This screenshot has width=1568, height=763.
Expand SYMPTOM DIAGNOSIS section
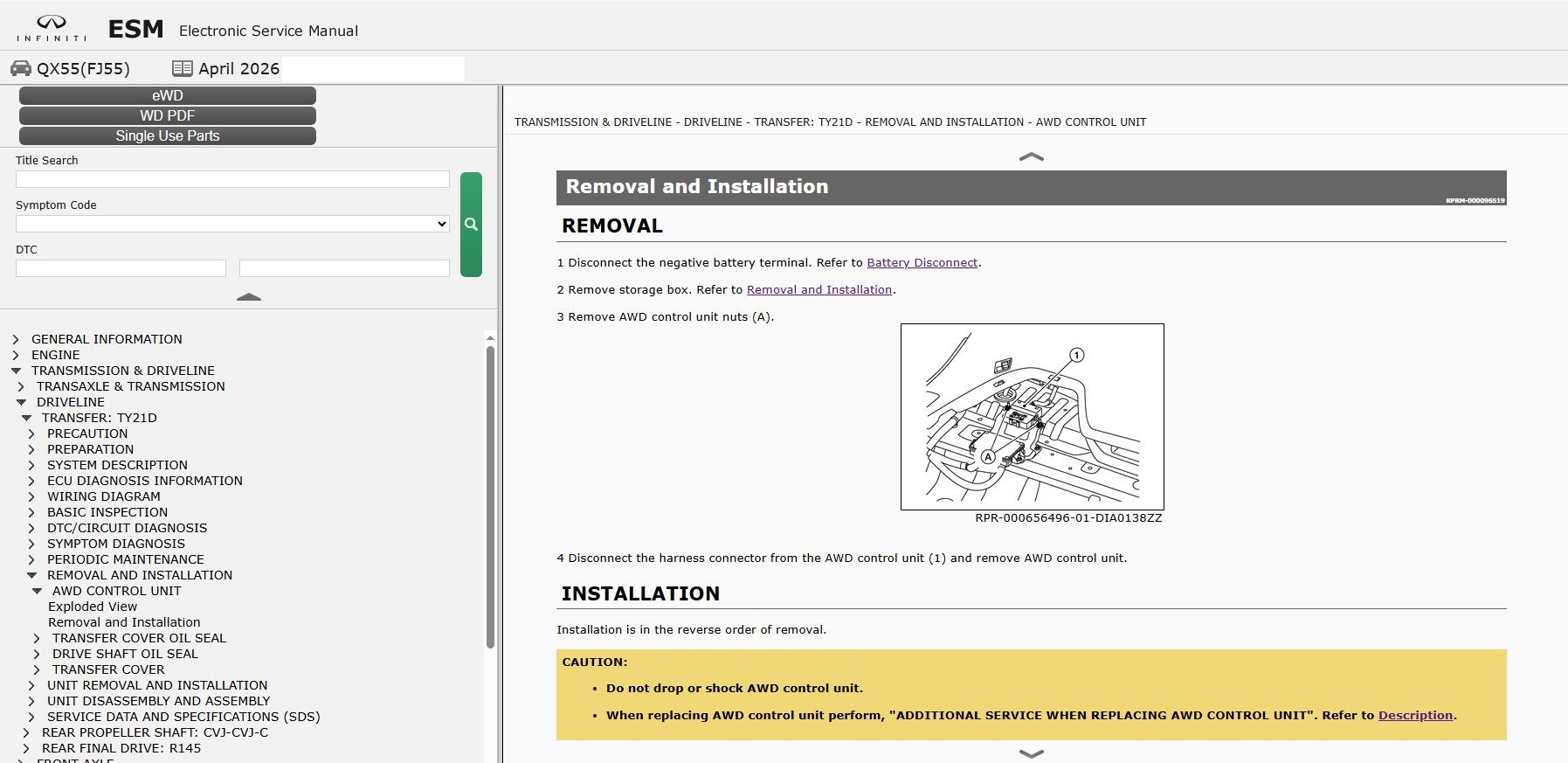[x=31, y=544]
